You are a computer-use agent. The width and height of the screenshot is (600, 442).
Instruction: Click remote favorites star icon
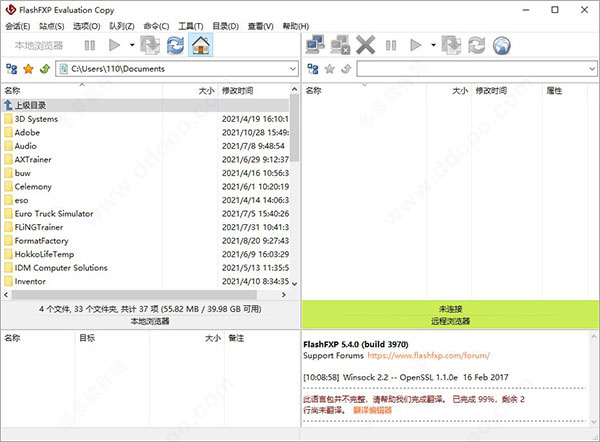[x=329, y=69]
